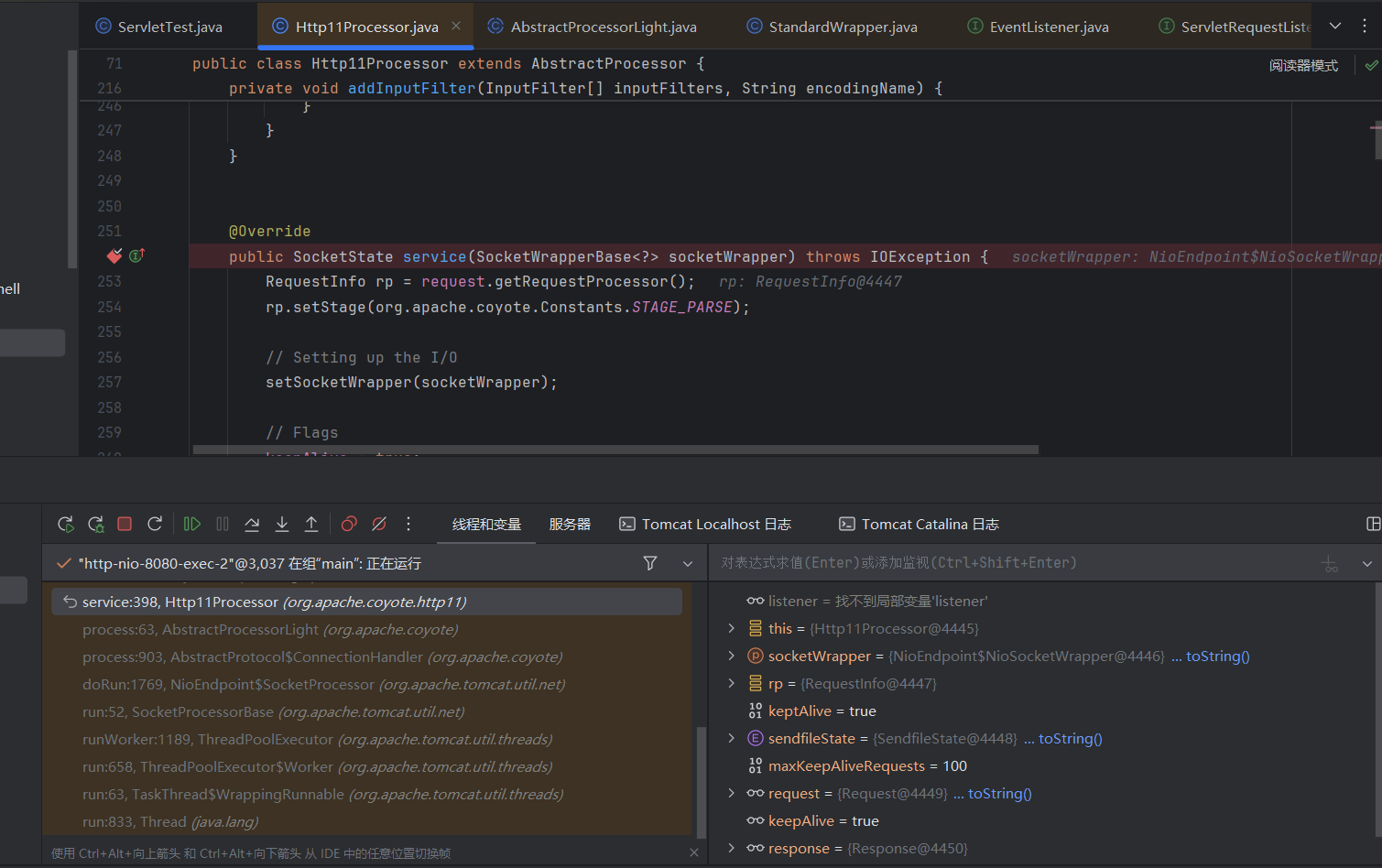Click the editor horizontal scrollbar

pos(615,450)
